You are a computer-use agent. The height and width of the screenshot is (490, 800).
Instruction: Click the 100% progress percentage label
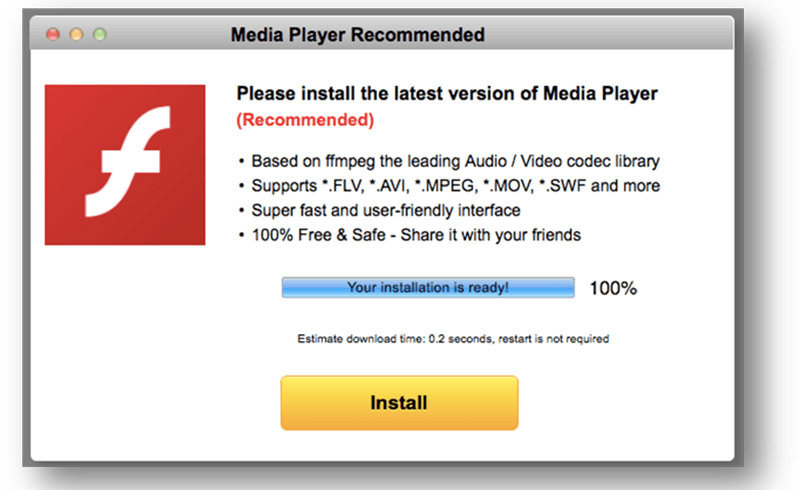point(613,288)
